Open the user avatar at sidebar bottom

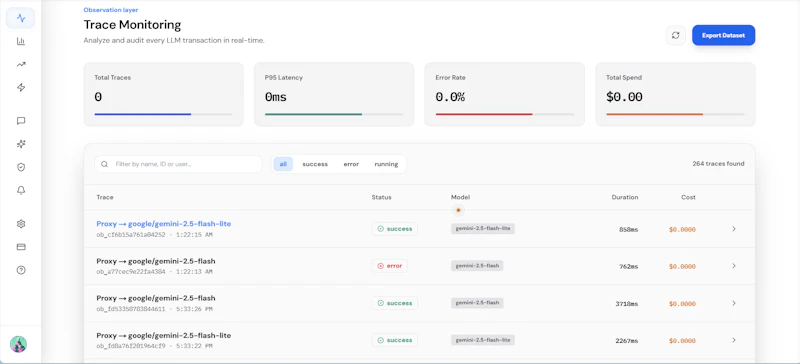(x=18, y=344)
